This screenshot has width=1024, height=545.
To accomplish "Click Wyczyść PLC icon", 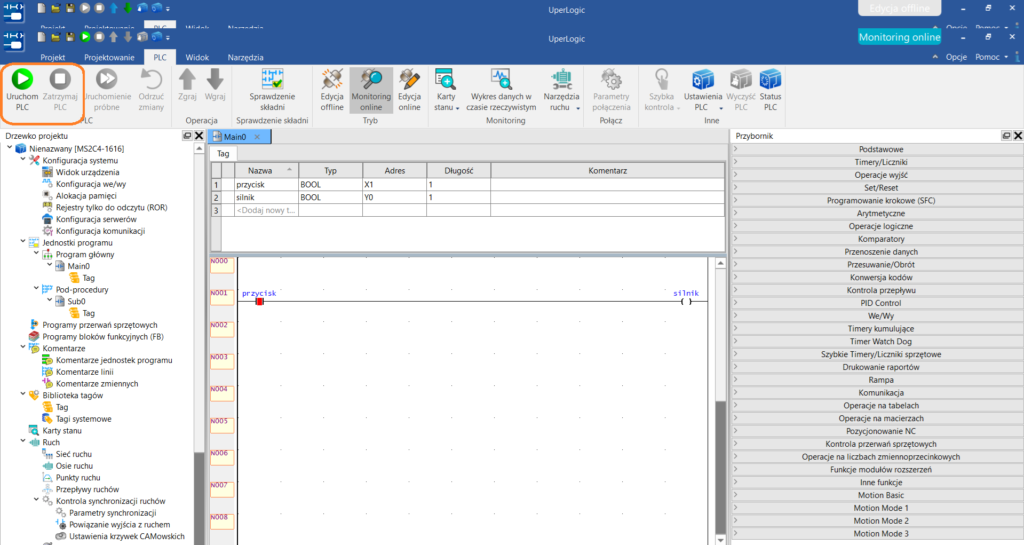I will (741, 80).
